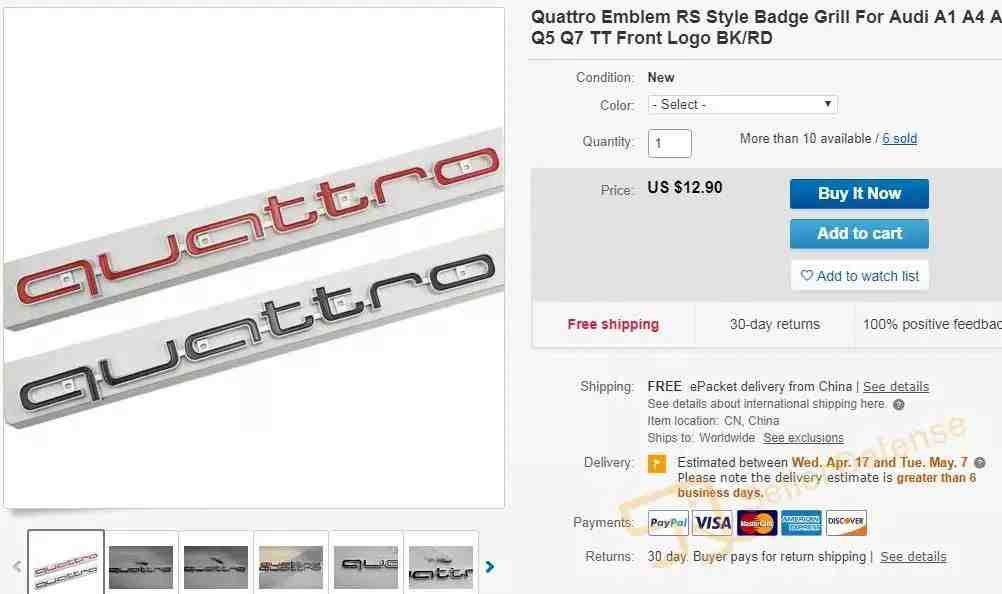This screenshot has height=594, width=1002.
Task: Click the PayPal payment icon
Action: tap(668, 523)
